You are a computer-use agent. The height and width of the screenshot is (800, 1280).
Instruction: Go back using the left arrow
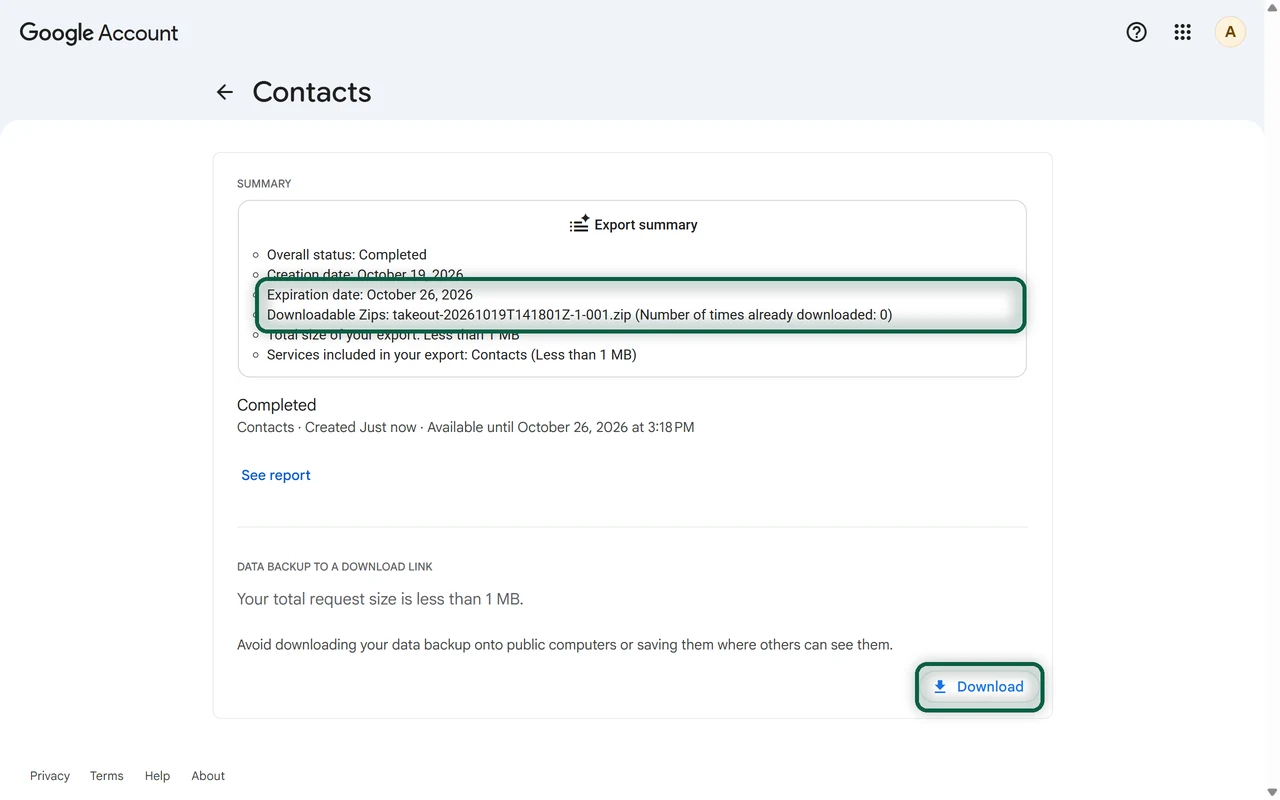click(225, 92)
